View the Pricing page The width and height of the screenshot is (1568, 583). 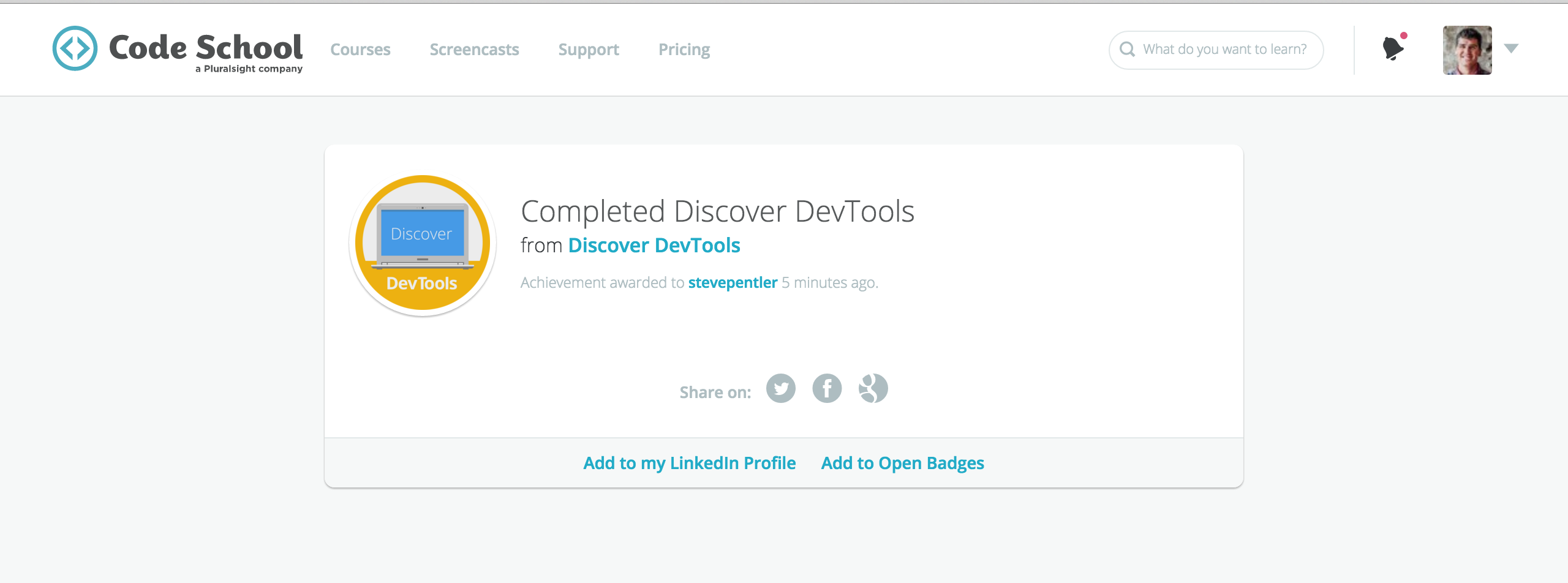pos(684,50)
